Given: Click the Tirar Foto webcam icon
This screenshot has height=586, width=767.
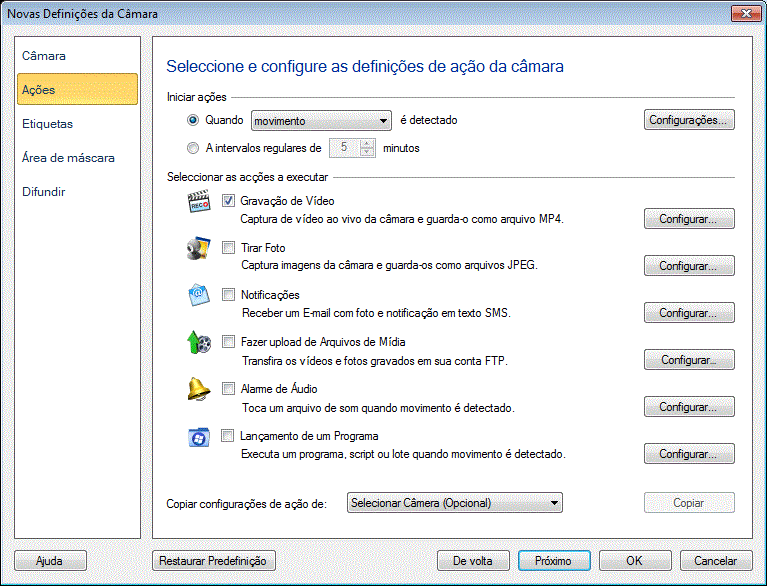Looking at the screenshot, I should pyautogui.click(x=198, y=250).
